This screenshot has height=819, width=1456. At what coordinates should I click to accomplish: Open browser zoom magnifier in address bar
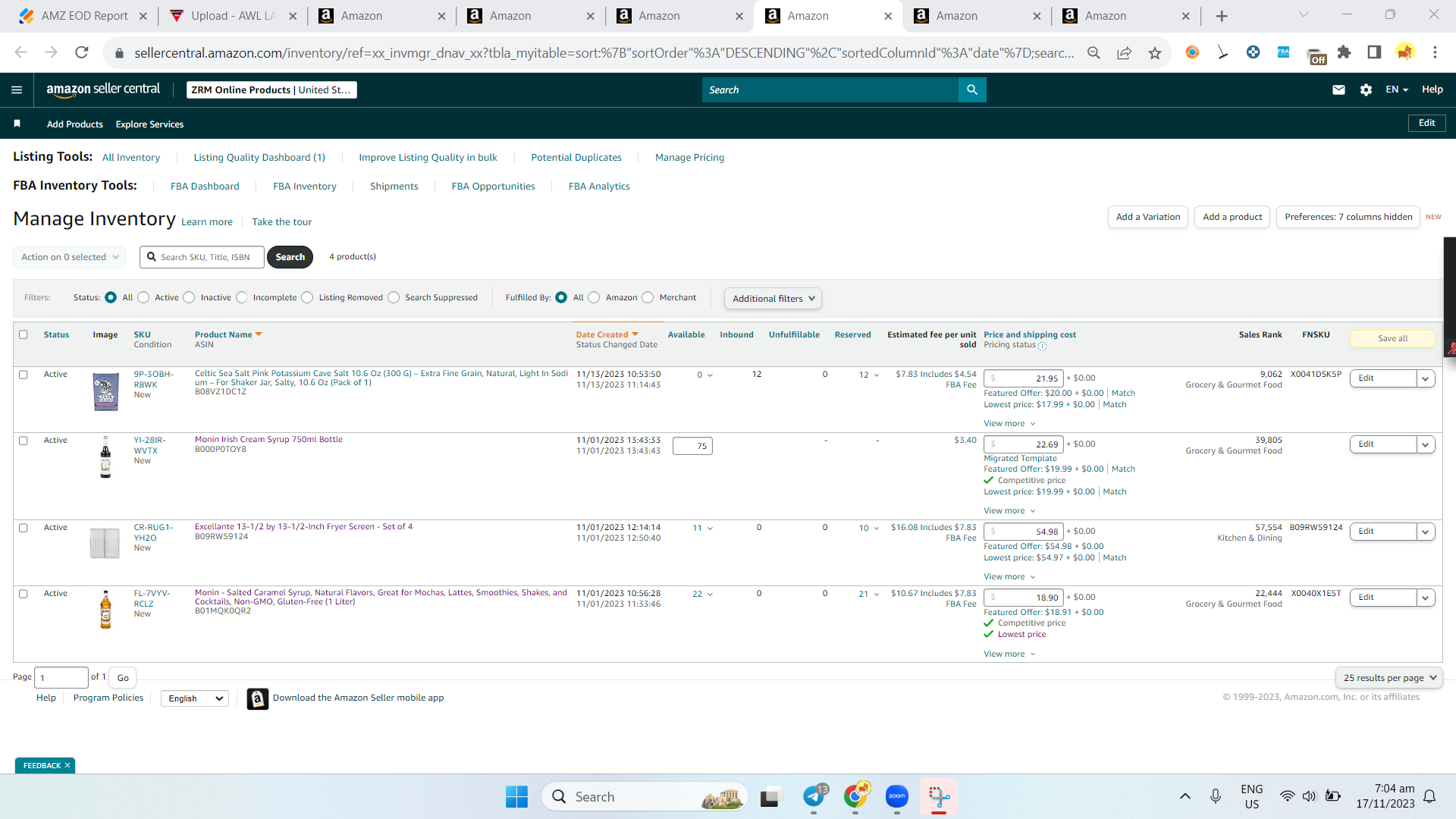click(x=1094, y=52)
